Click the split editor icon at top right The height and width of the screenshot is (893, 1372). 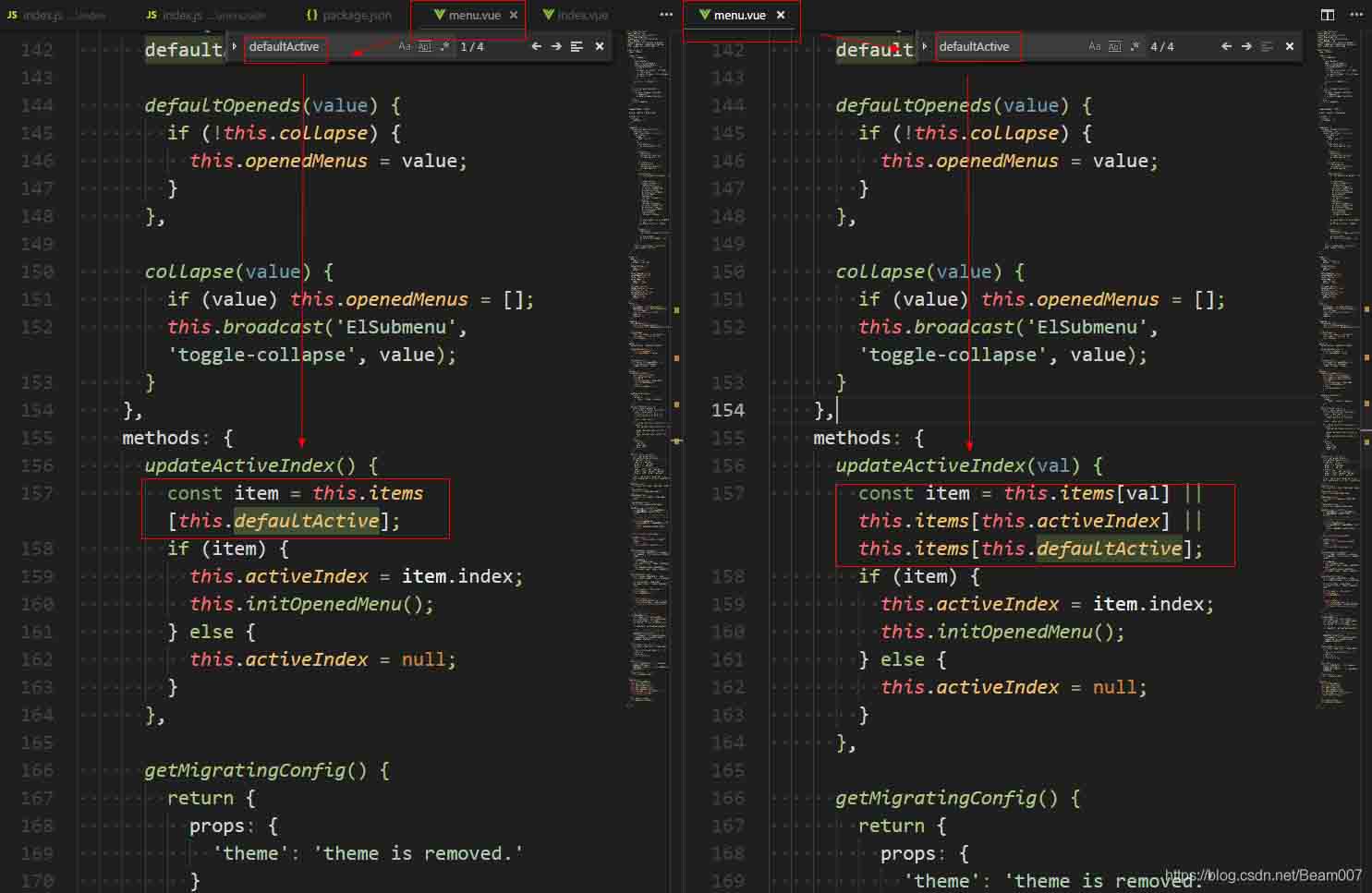coord(1328,15)
